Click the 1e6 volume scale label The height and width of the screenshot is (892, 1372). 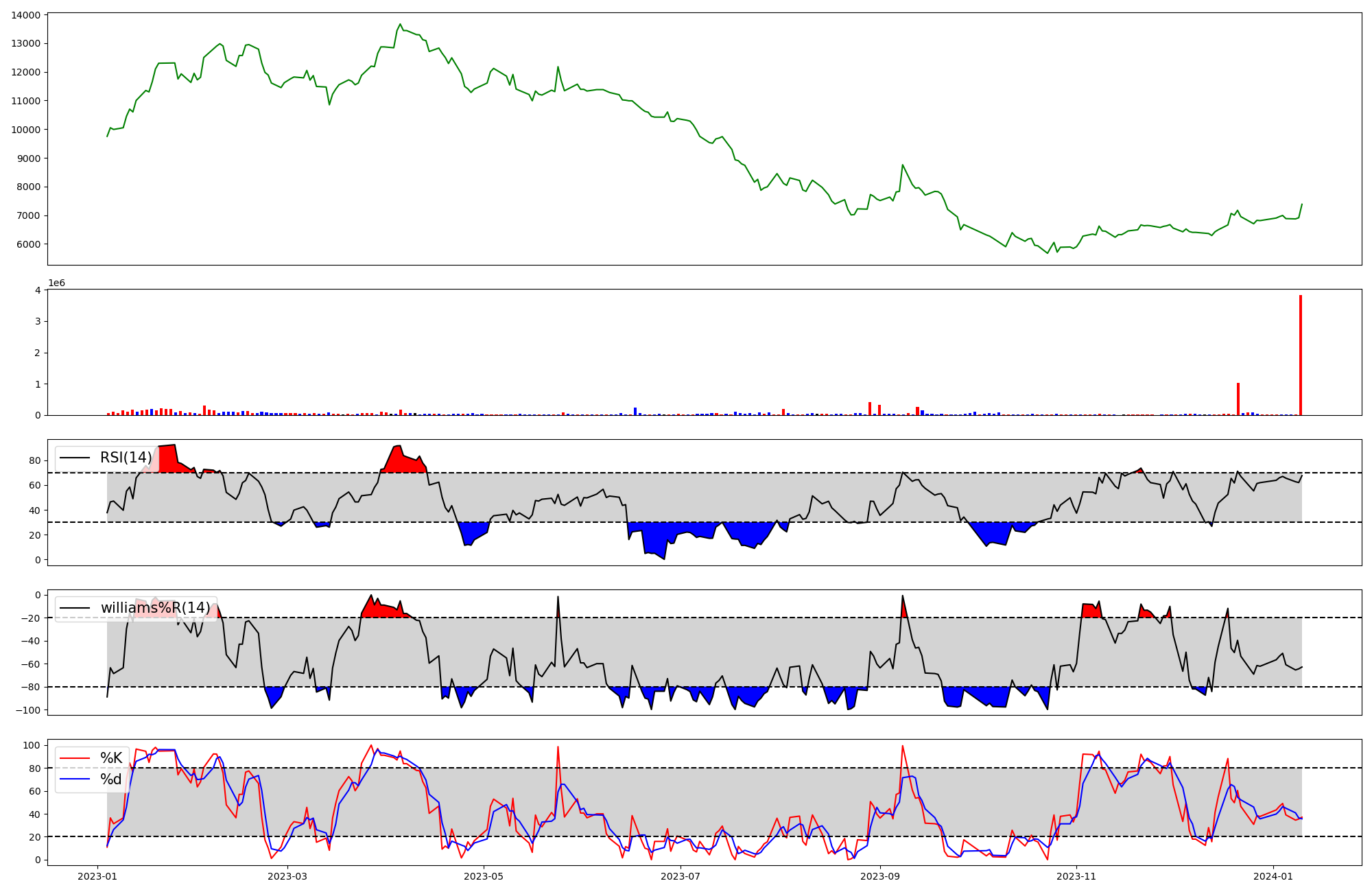click(x=56, y=283)
